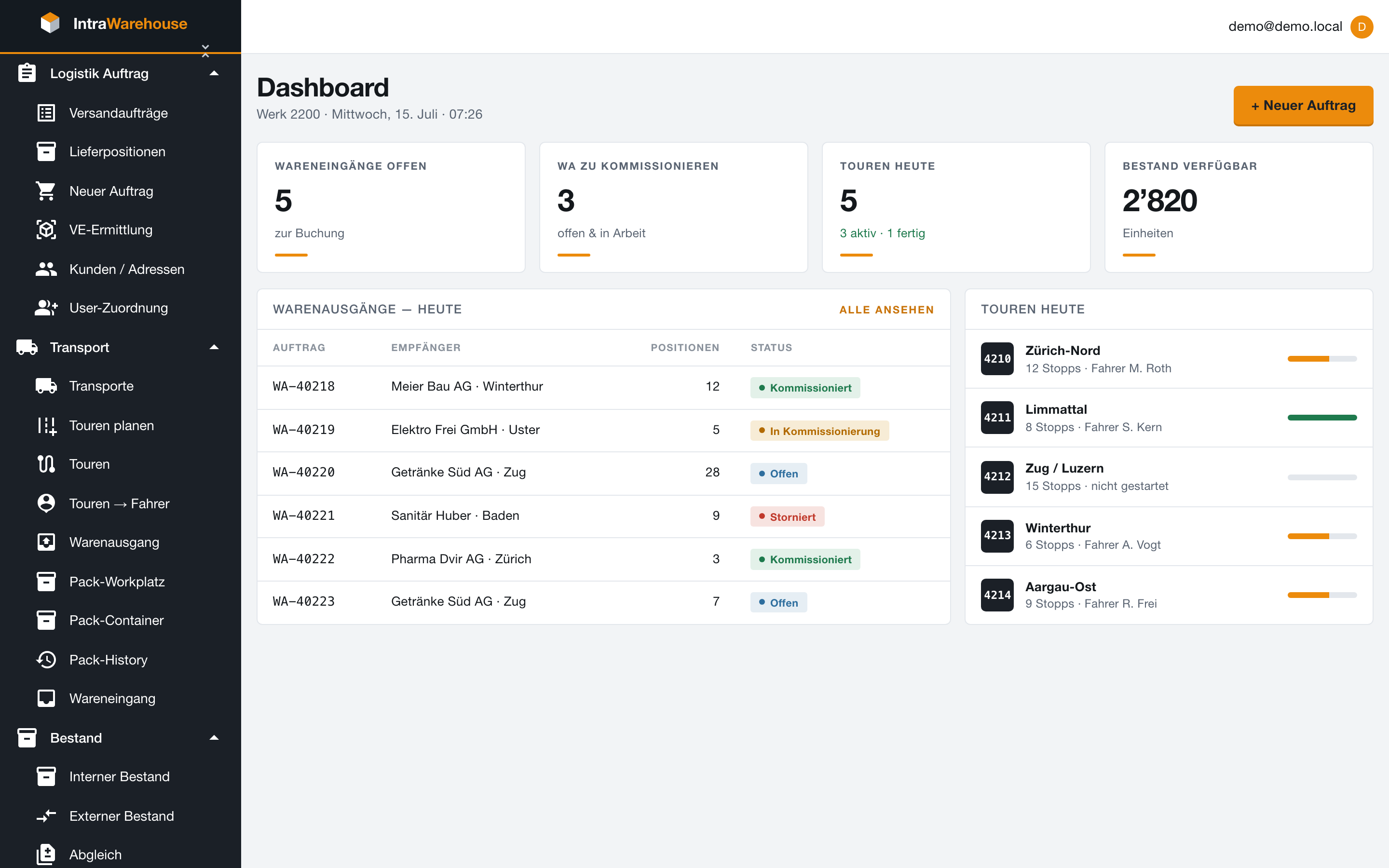Image resolution: width=1389 pixels, height=868 pixels.
Task: Click the VE-Ermittlung box scan icon
Action: point(46,230)
